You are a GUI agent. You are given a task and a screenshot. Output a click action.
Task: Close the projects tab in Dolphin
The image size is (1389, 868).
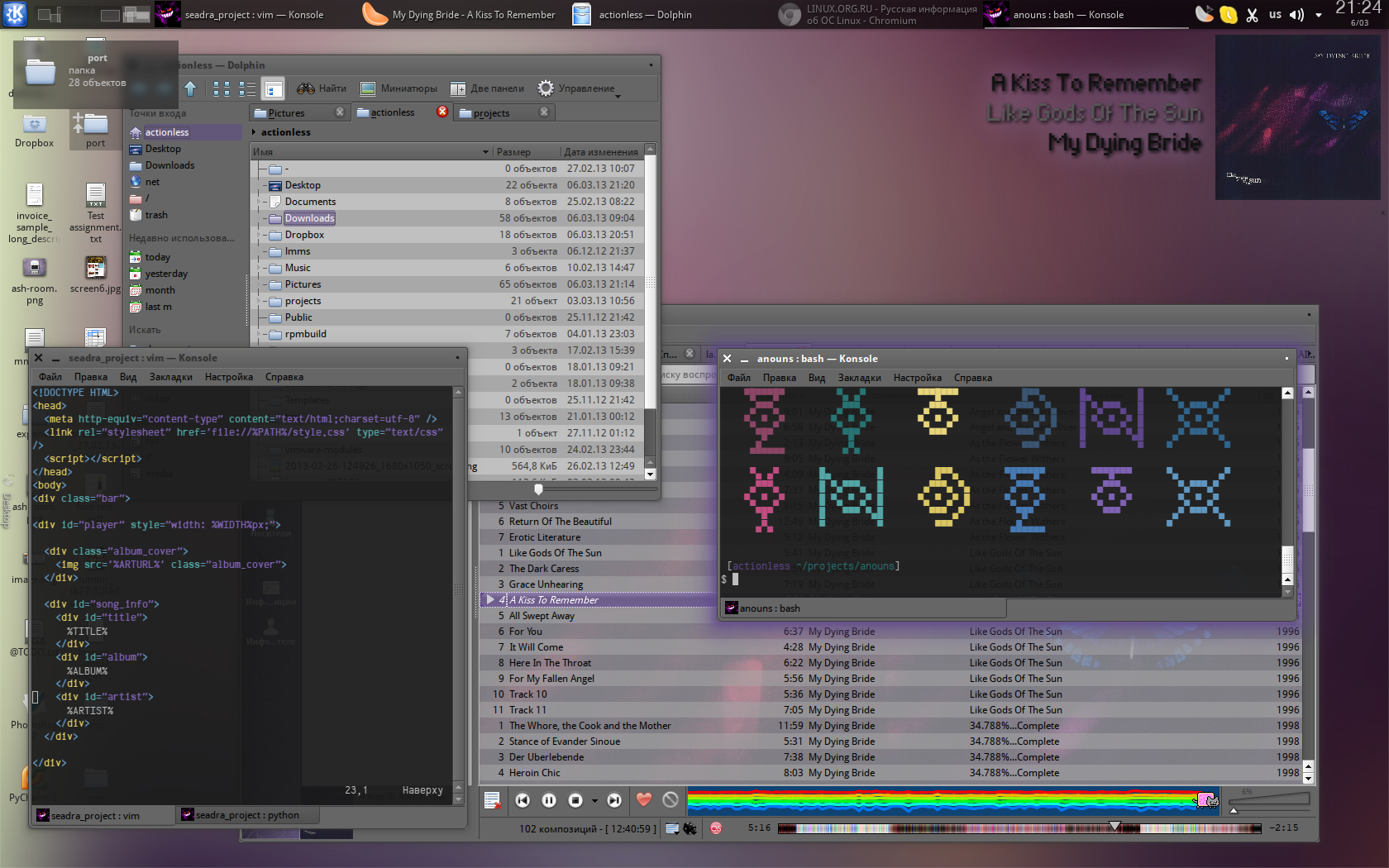[x=544, y=112]
